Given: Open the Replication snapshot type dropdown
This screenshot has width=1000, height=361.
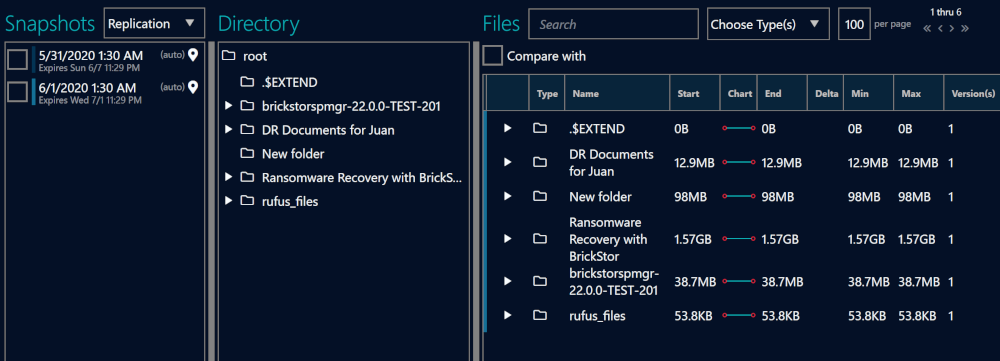Looking at the screenshot, I should [154, 24].
